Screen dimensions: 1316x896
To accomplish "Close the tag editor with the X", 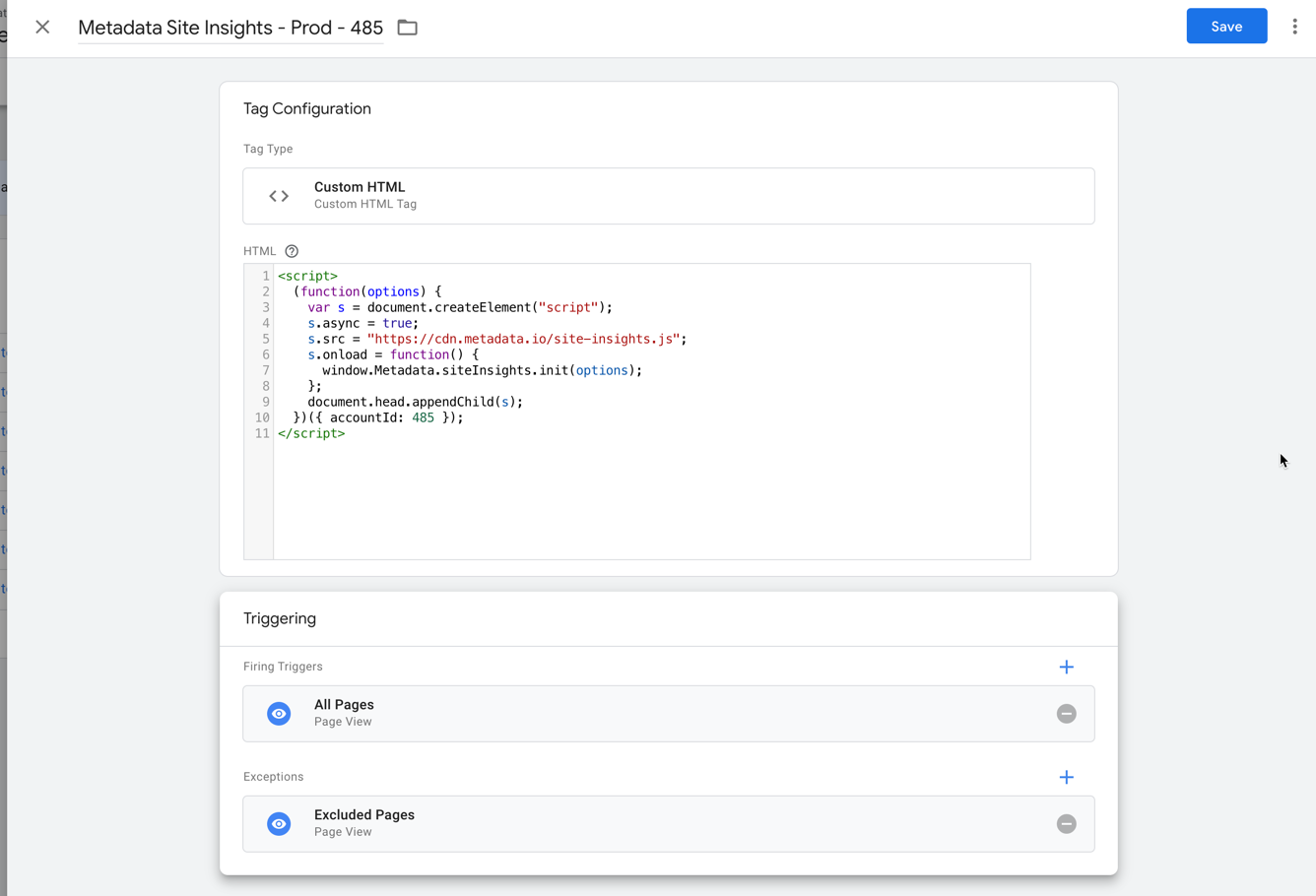I will point(42,27).
